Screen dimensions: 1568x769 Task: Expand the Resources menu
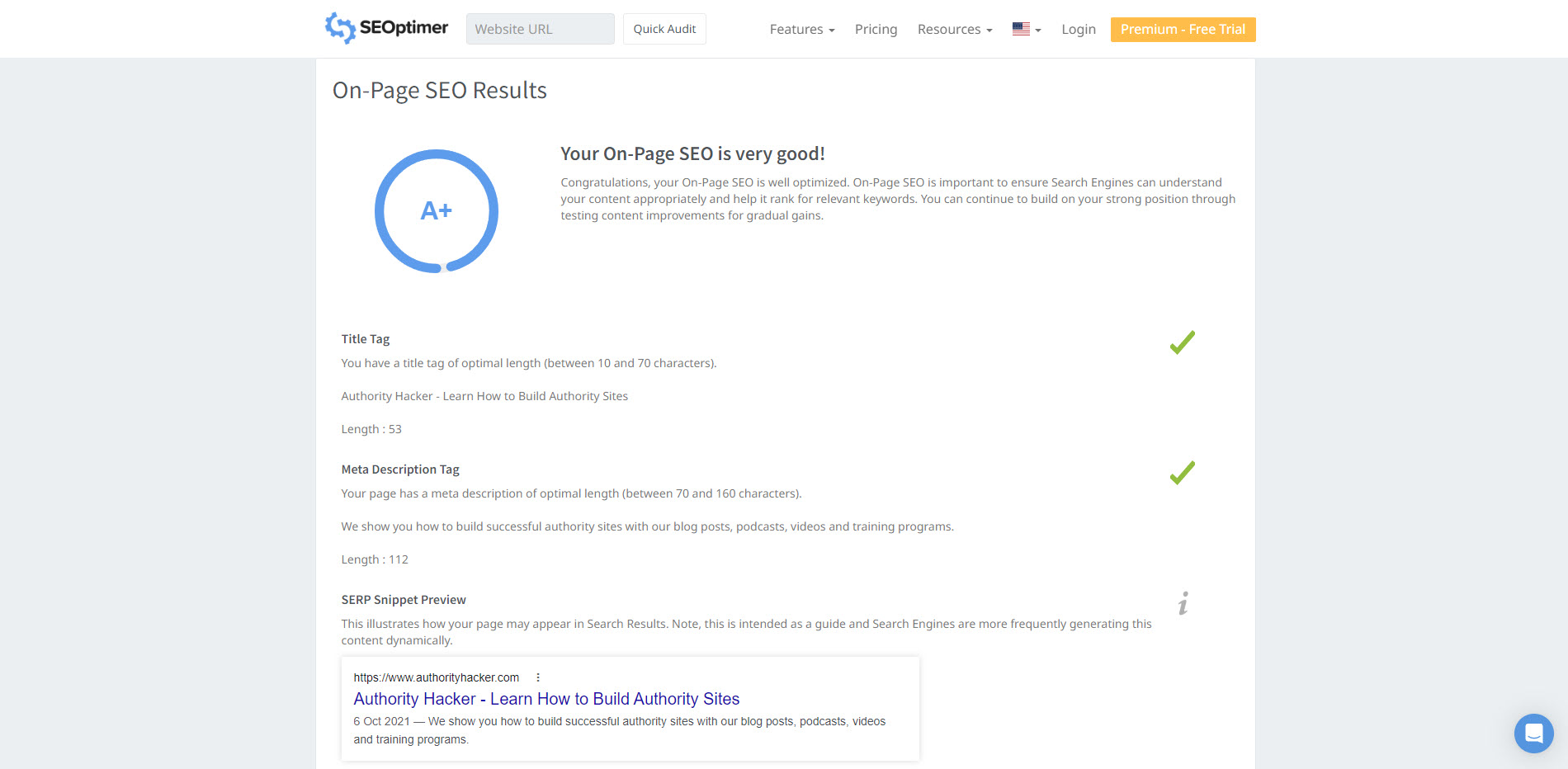pyautogui.click(x=955, y=29)
